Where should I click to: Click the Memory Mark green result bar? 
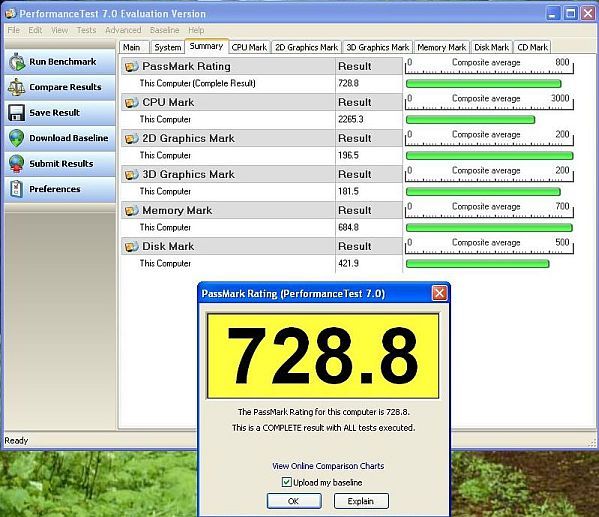[489, 228]
